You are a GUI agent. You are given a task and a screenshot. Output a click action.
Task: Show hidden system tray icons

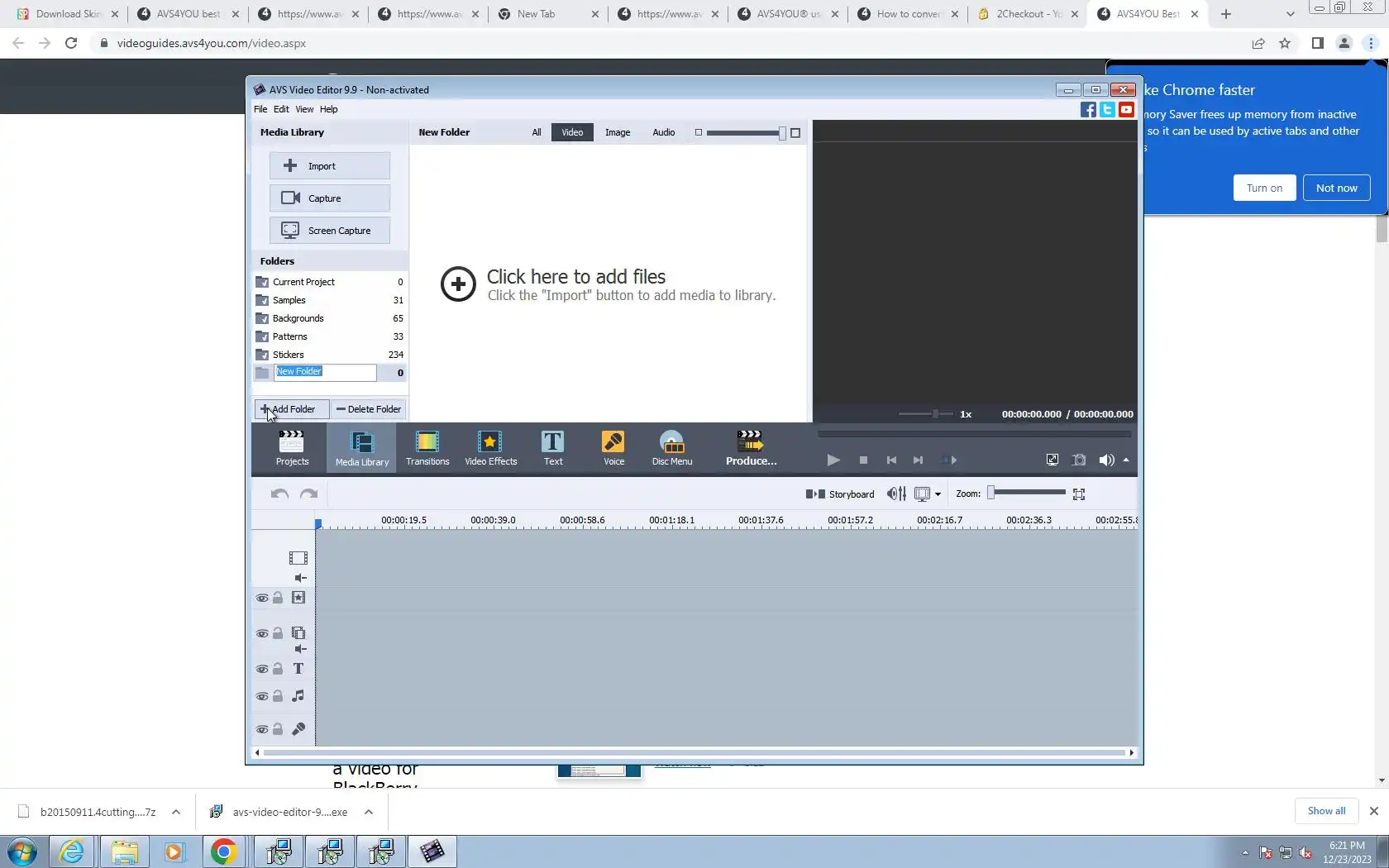click(x=1245, y=852)
